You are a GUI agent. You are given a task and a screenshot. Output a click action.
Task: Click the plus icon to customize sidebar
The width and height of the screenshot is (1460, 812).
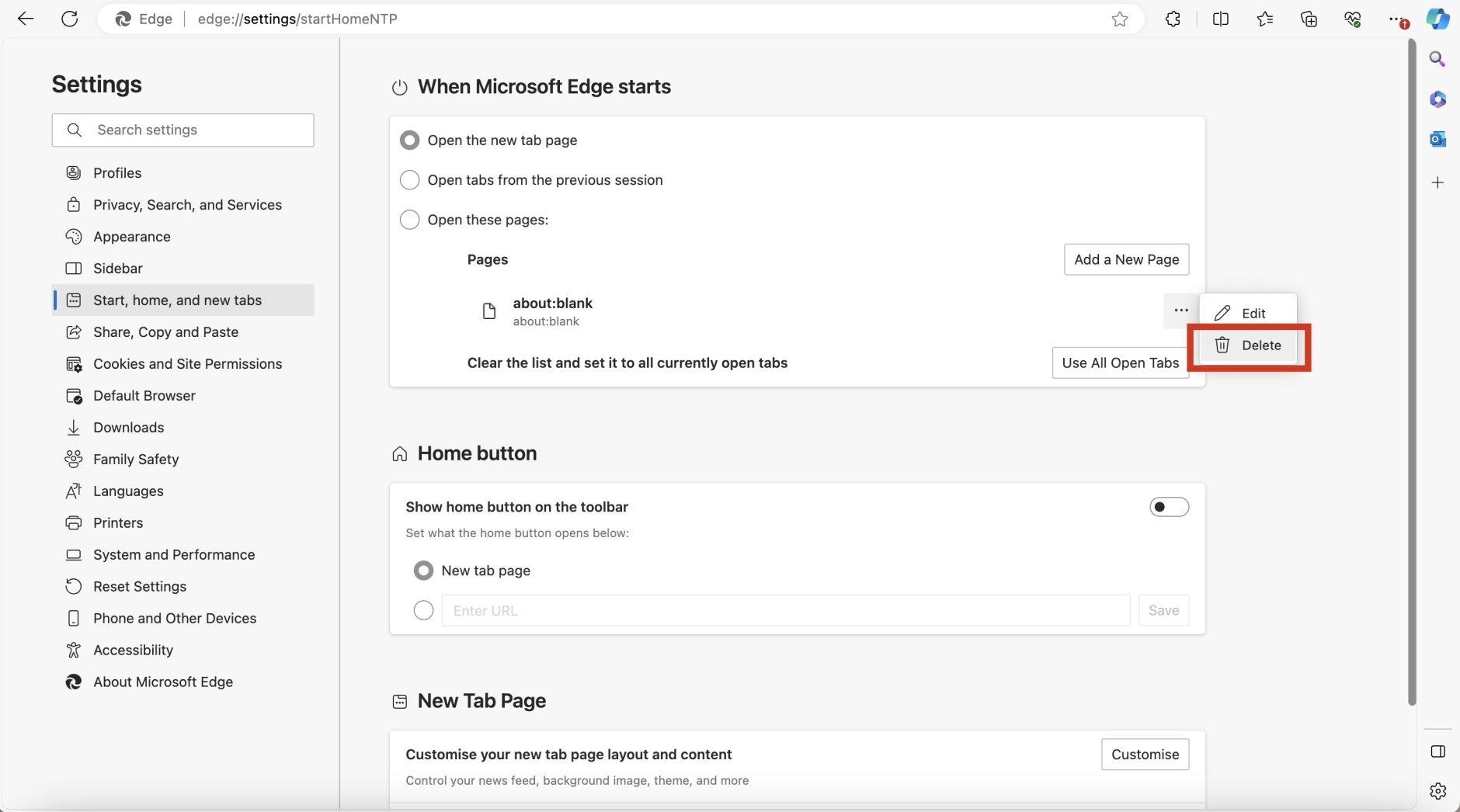(x=1437, y=182)
